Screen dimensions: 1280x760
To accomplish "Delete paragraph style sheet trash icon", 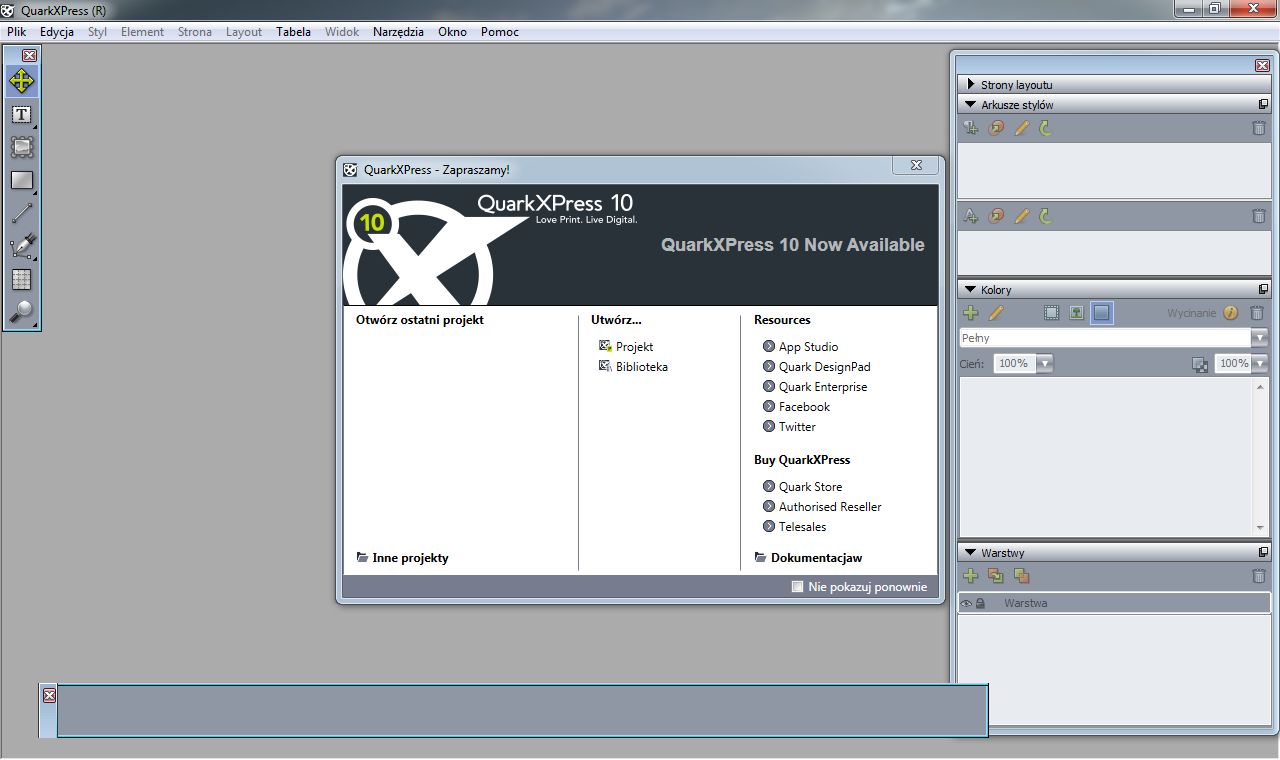I will click(x=1259, y=128).
